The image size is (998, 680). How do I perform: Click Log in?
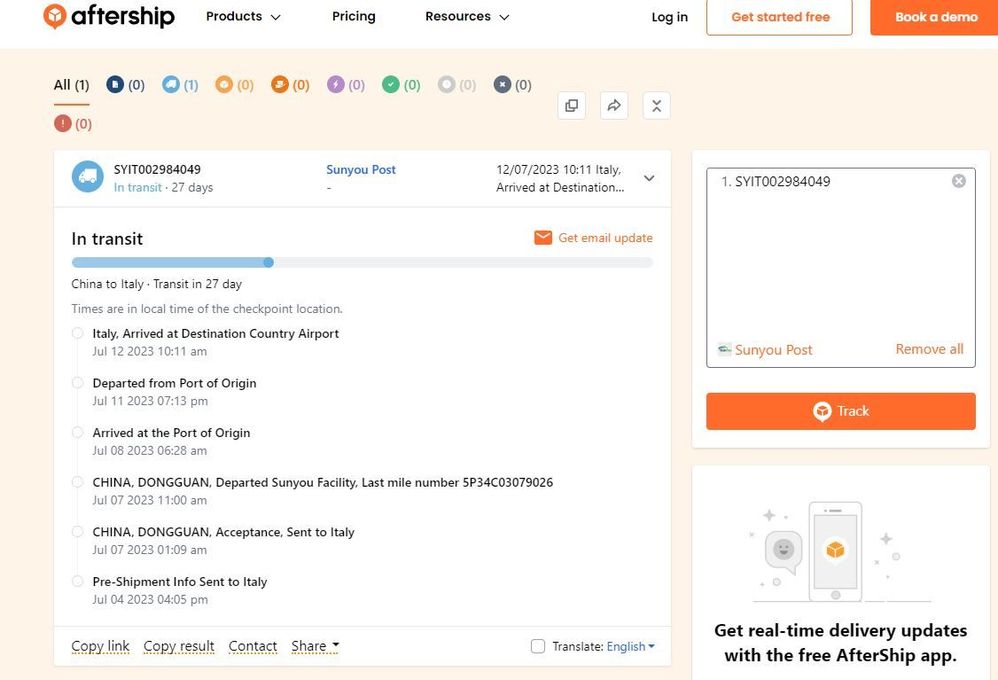670,17
